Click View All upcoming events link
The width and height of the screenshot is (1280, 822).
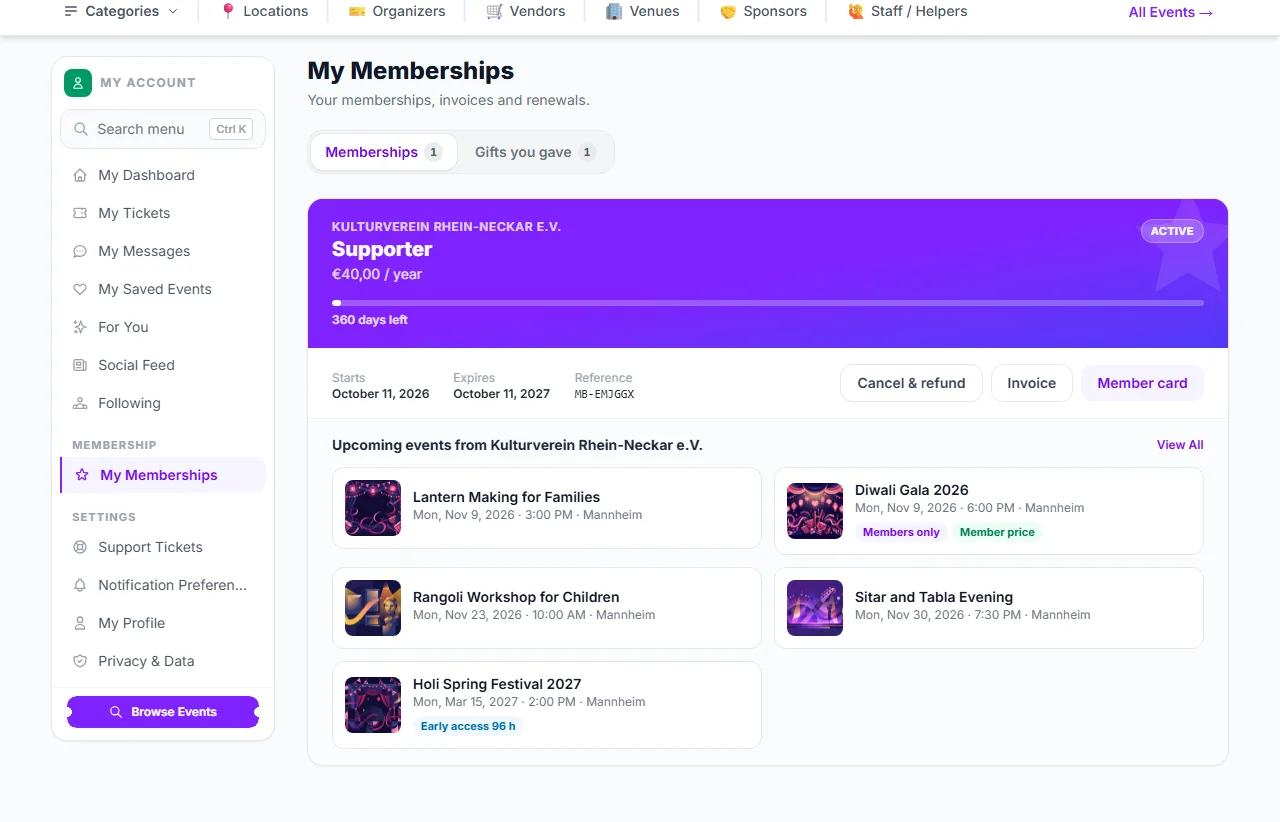(1180, 445)
